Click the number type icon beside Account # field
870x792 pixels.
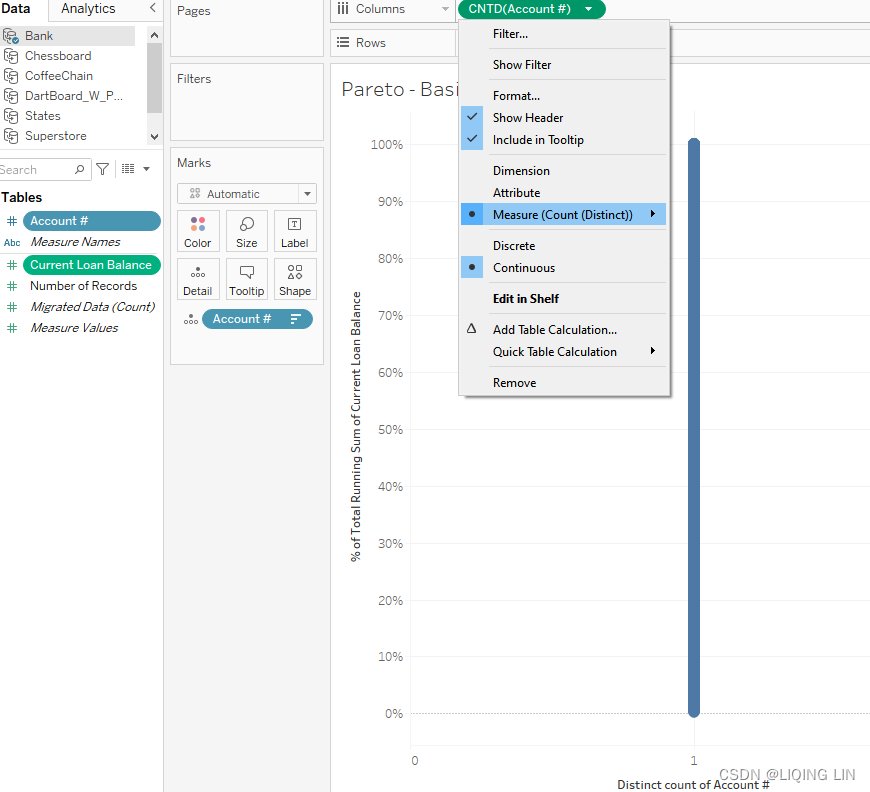click(12, 221)
